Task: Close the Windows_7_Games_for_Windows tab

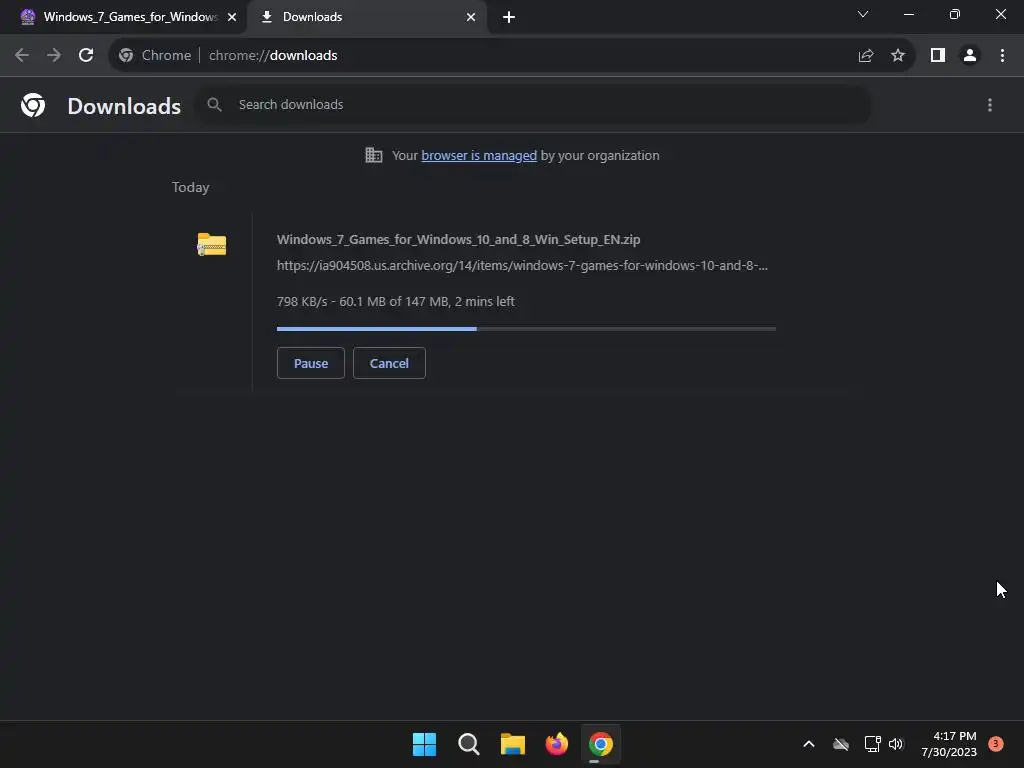Action: pos(232,17)
